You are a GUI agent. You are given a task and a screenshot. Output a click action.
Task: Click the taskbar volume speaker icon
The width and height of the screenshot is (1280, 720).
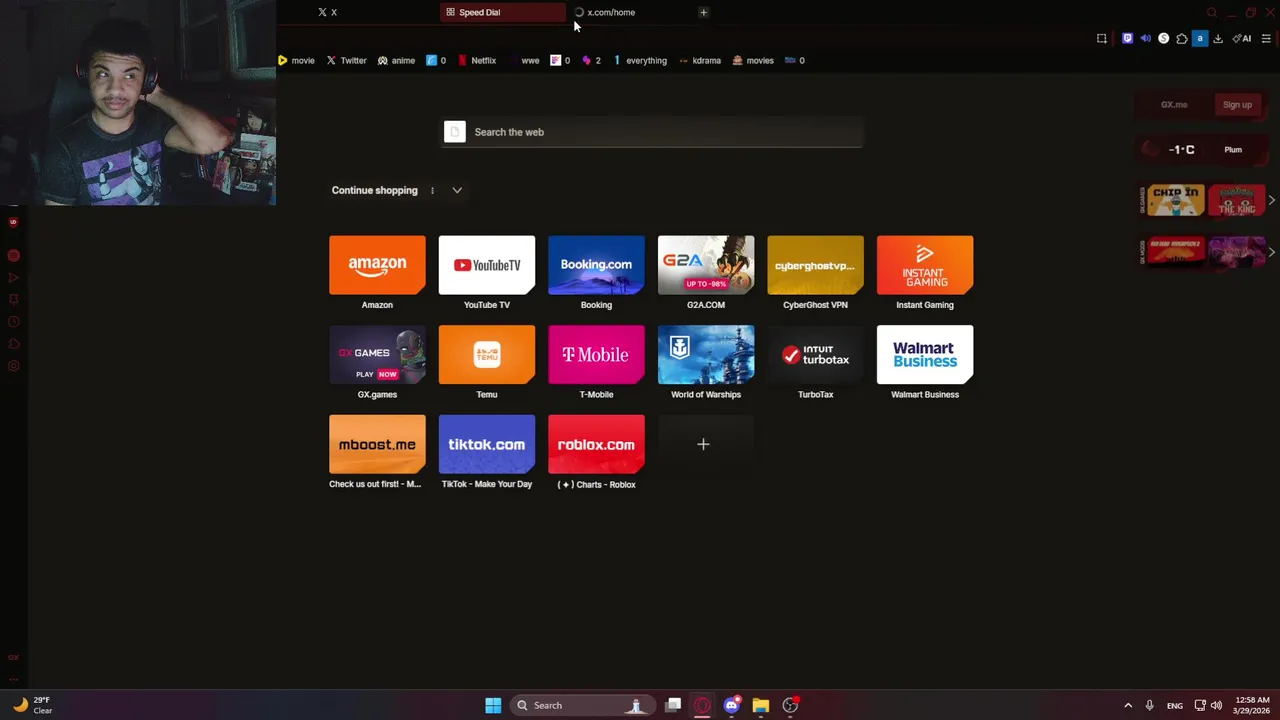[1216, 705]
